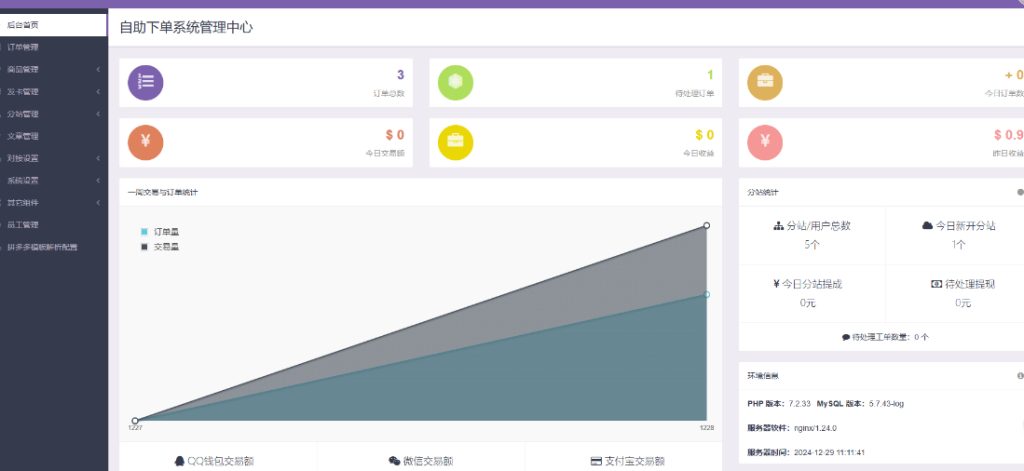Click the 今日新开分站 value 1个
Screen dimensions: 1024x471
point(959,245)
